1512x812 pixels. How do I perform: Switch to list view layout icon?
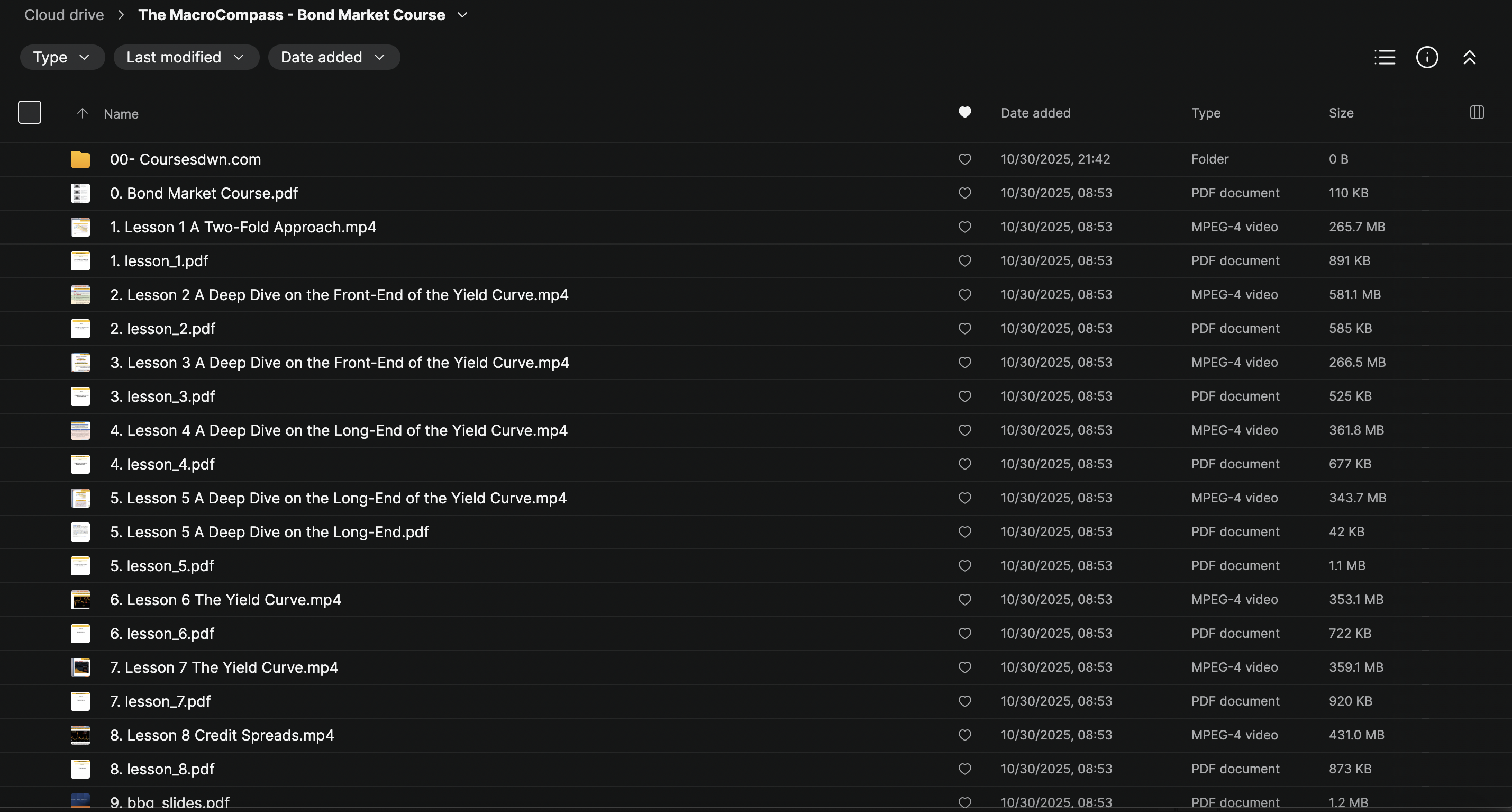click(1385, 57)
